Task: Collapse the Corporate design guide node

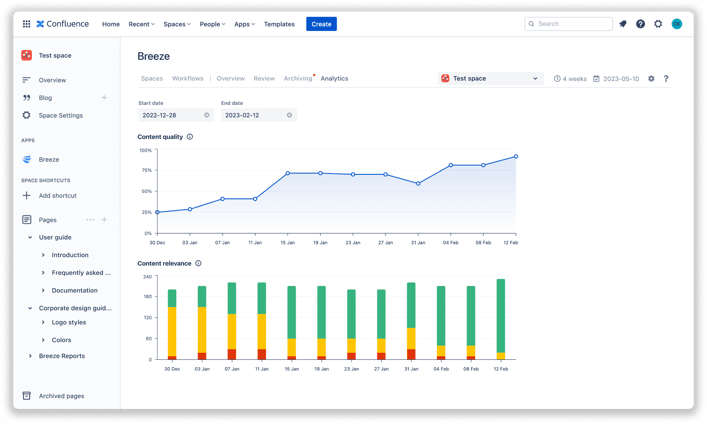Action: click(x=30, y=308)
